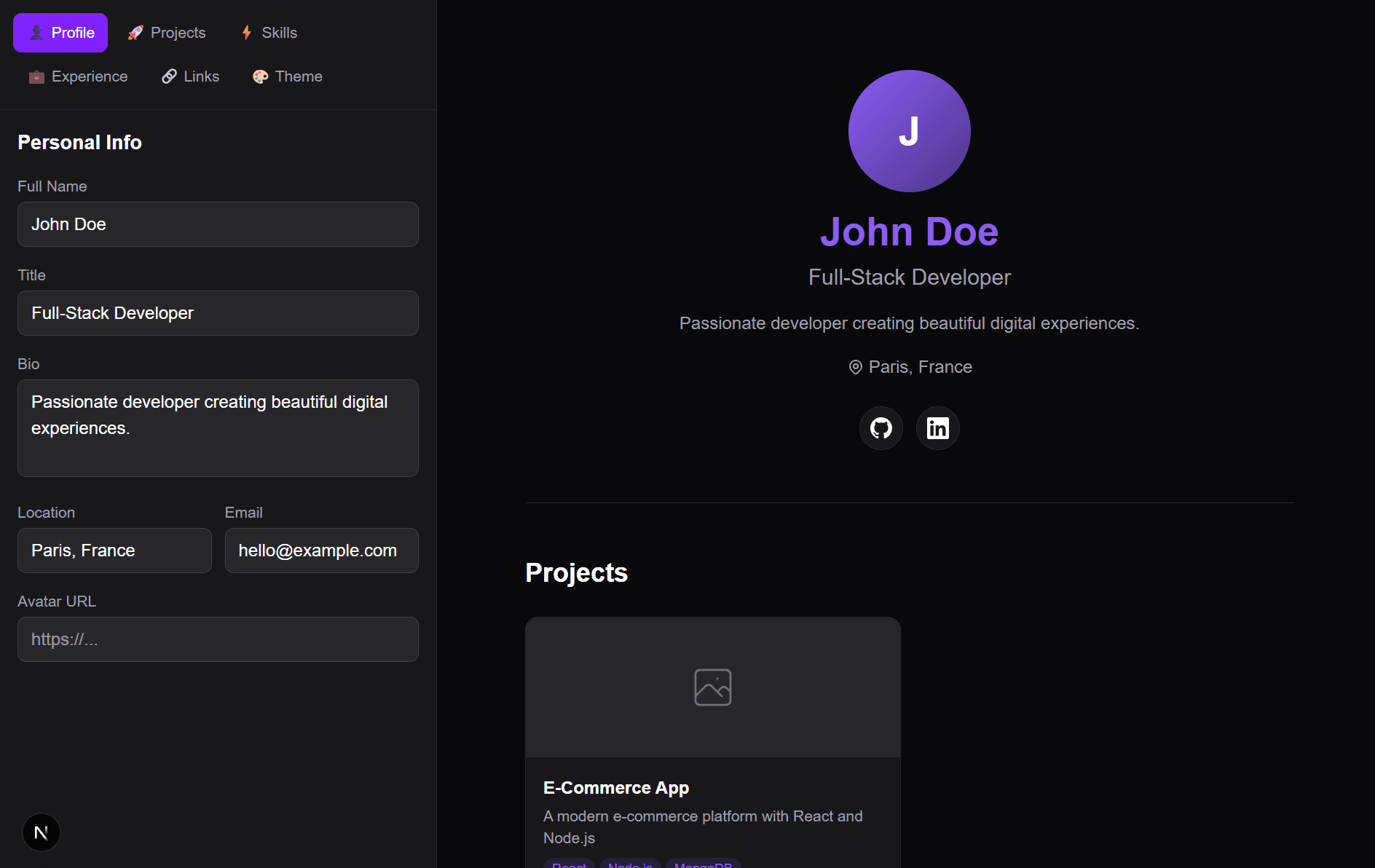Click the palette icon on Theme tab
This screenshot has width=1375, height=868.
(x=259, y=76)
